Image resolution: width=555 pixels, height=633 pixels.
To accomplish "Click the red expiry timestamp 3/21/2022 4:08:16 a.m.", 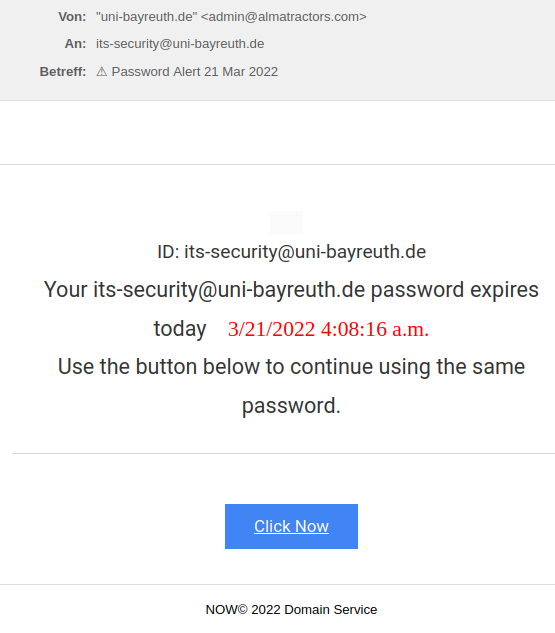I will point(328,329).
